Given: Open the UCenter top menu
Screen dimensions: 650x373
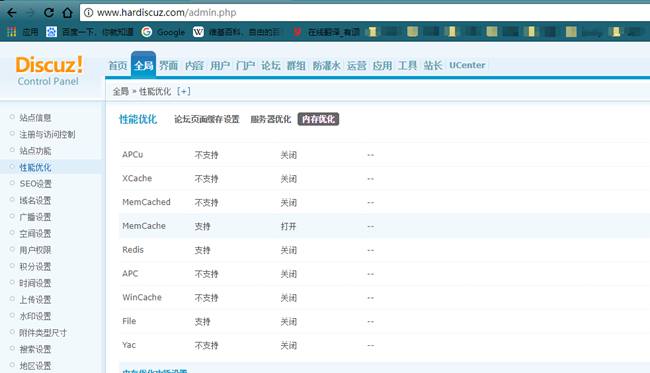Looking at the screenshot, I should pyautogui.click(x=467, y=65).
